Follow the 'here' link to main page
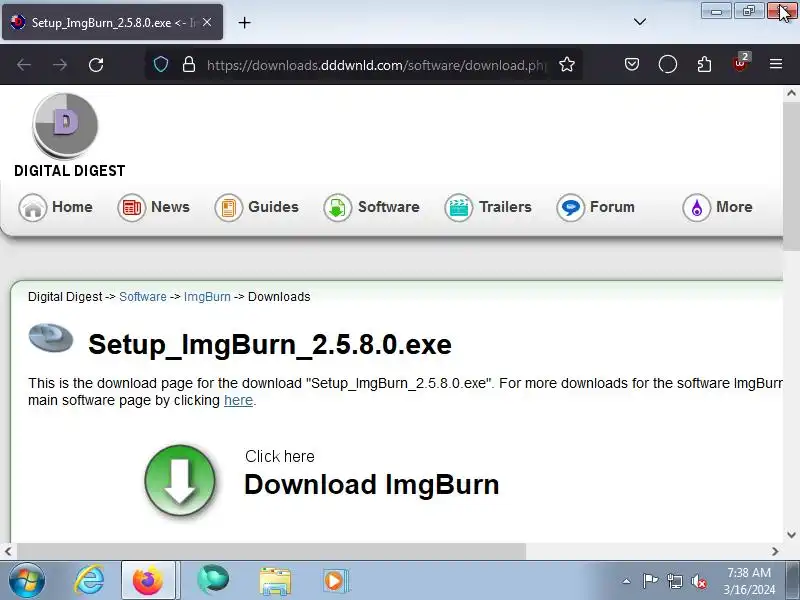 click(238, 401)
